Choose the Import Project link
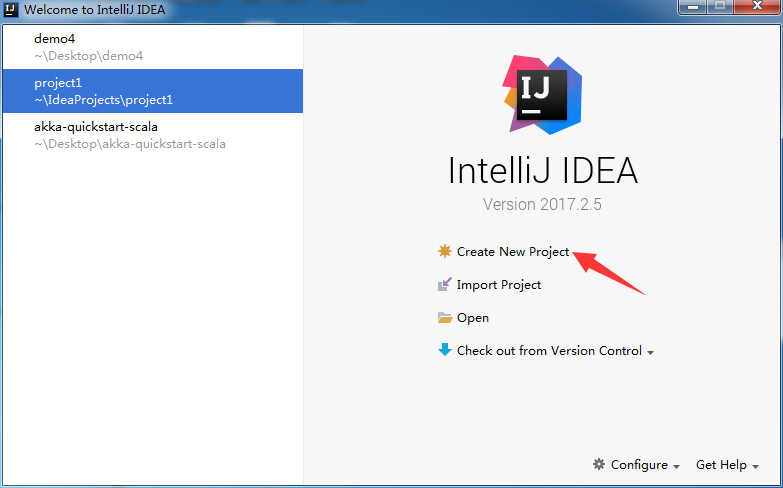The width and height of the screenshot is (783, 488). click(499, 285)
